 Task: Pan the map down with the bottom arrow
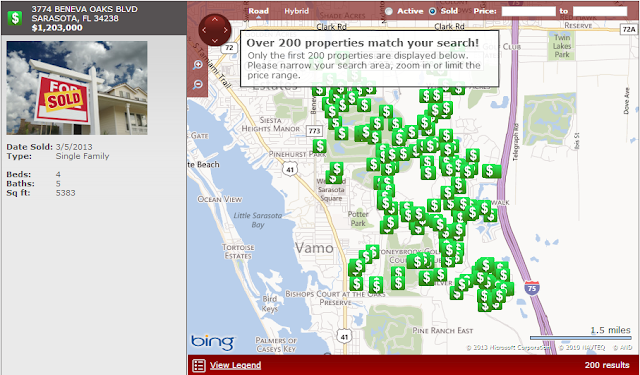click(215, 40)
